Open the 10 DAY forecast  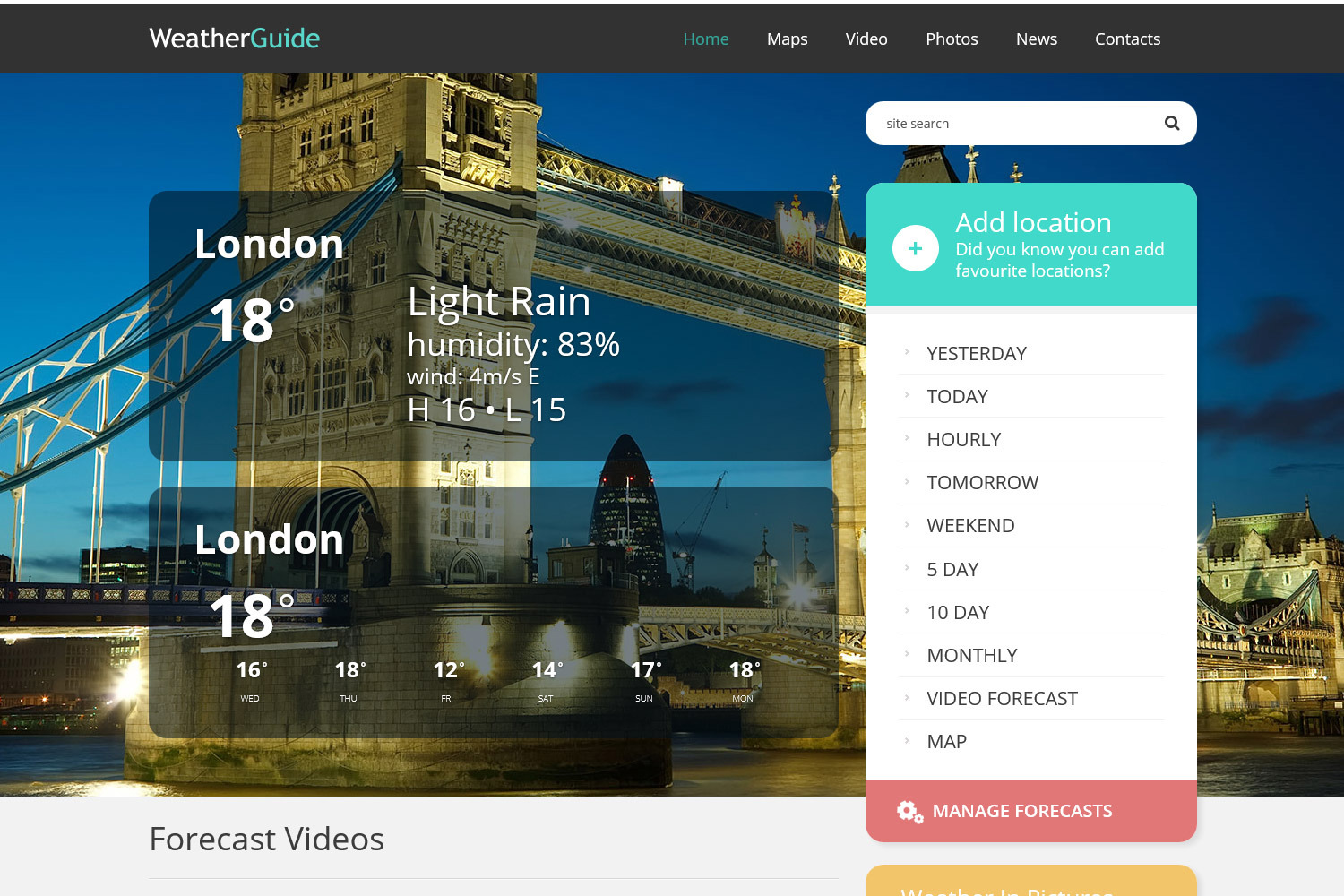tap(958, 612)
